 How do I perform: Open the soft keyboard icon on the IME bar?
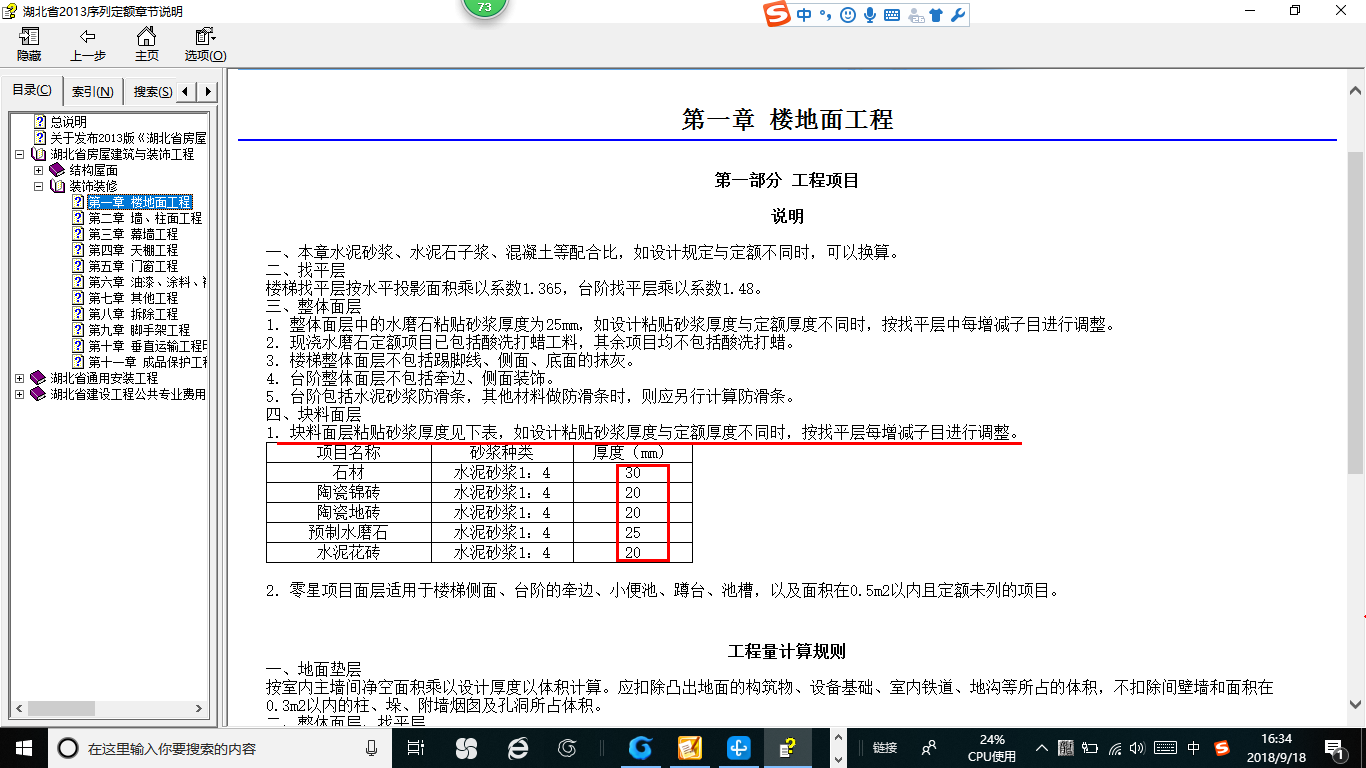(x=892, y=15)
